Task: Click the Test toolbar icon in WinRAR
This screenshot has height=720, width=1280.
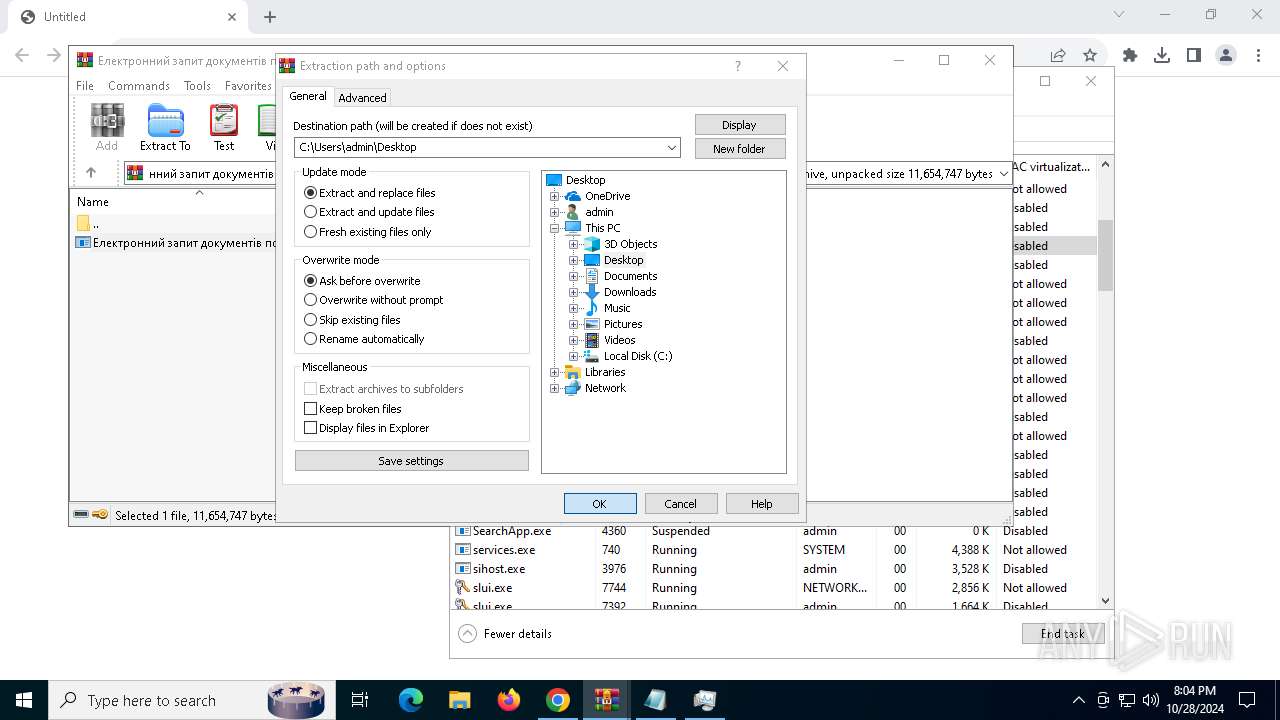Action: point(224,128)
